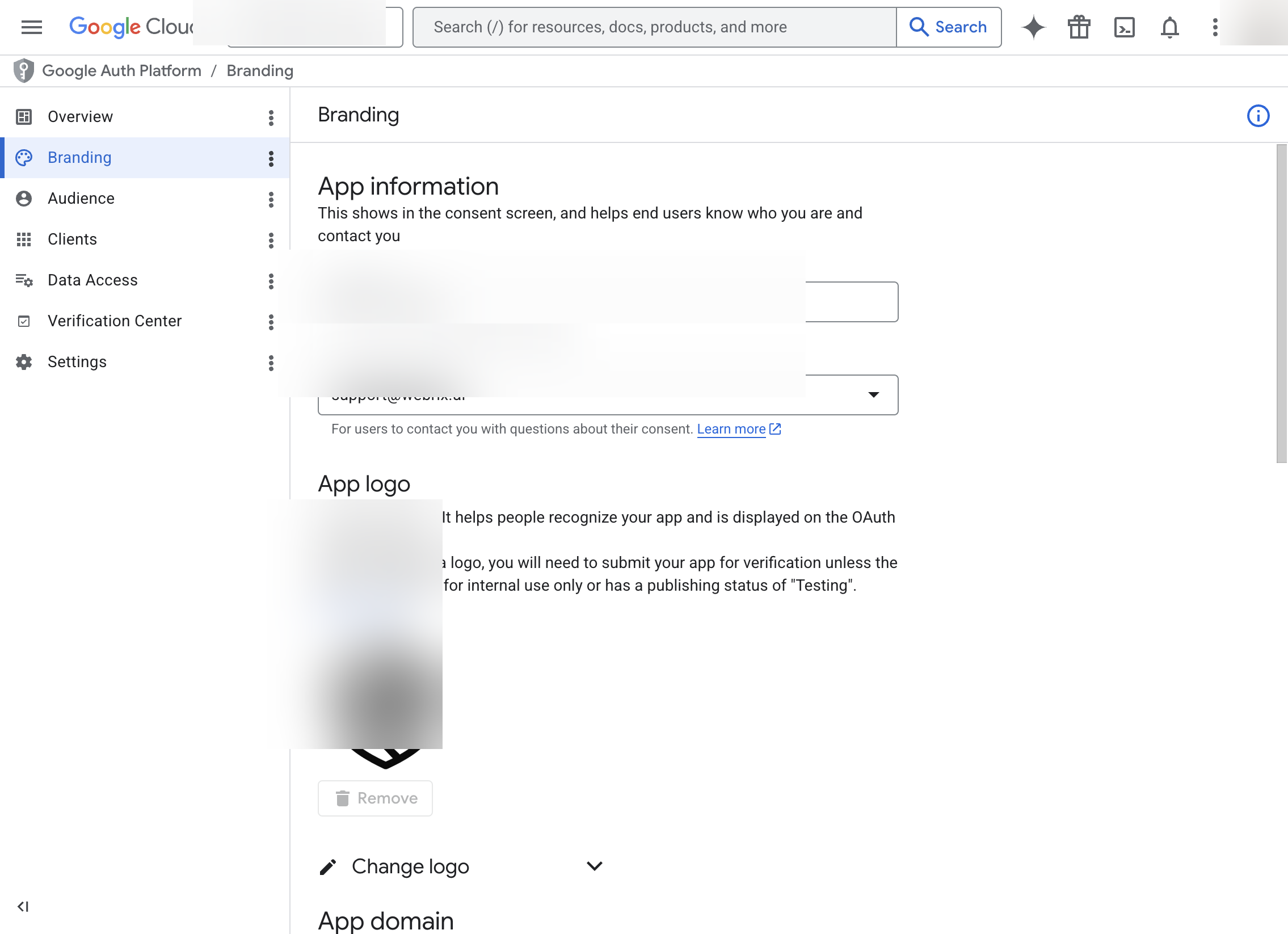Click the Verification Center checkbox icon

24,321
